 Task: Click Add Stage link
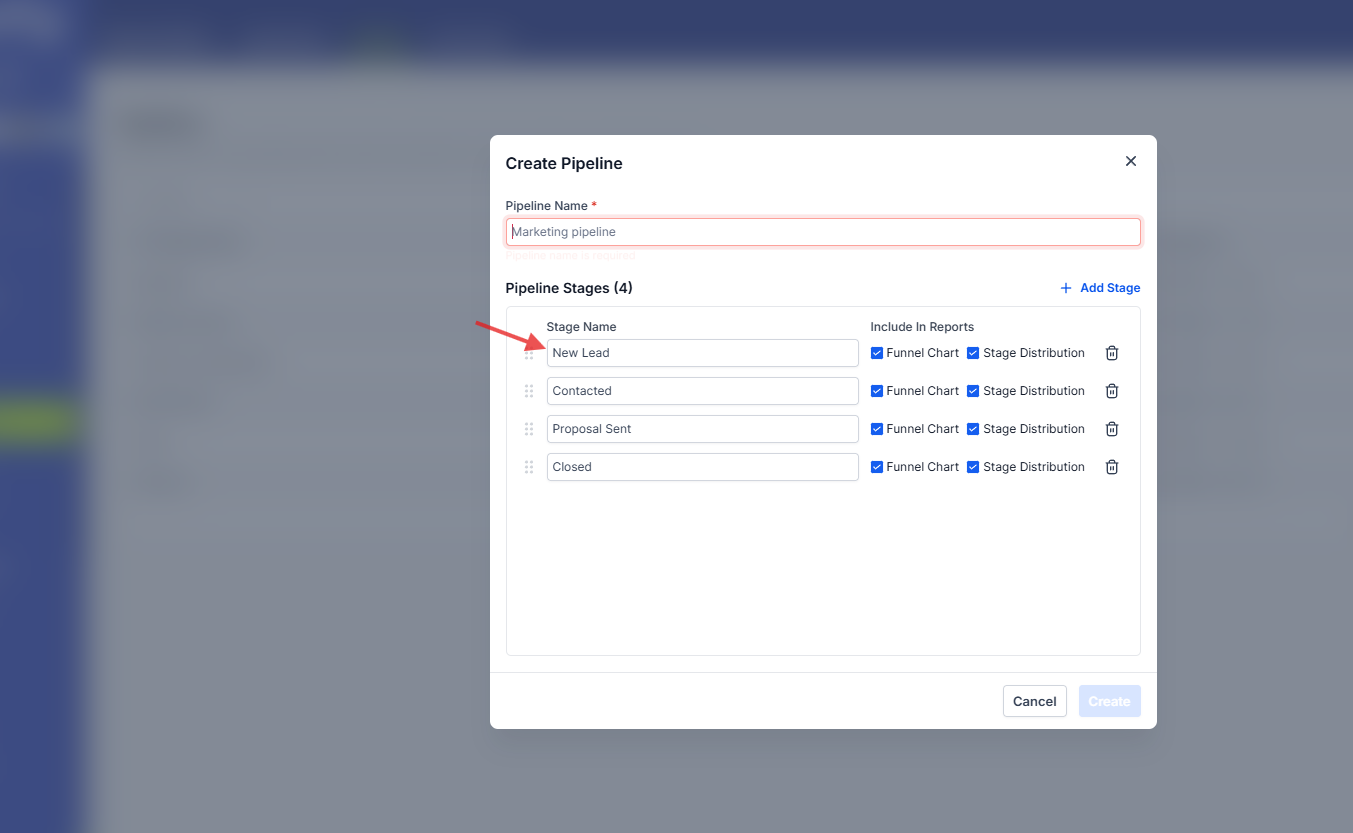(x=1100, y=288)
